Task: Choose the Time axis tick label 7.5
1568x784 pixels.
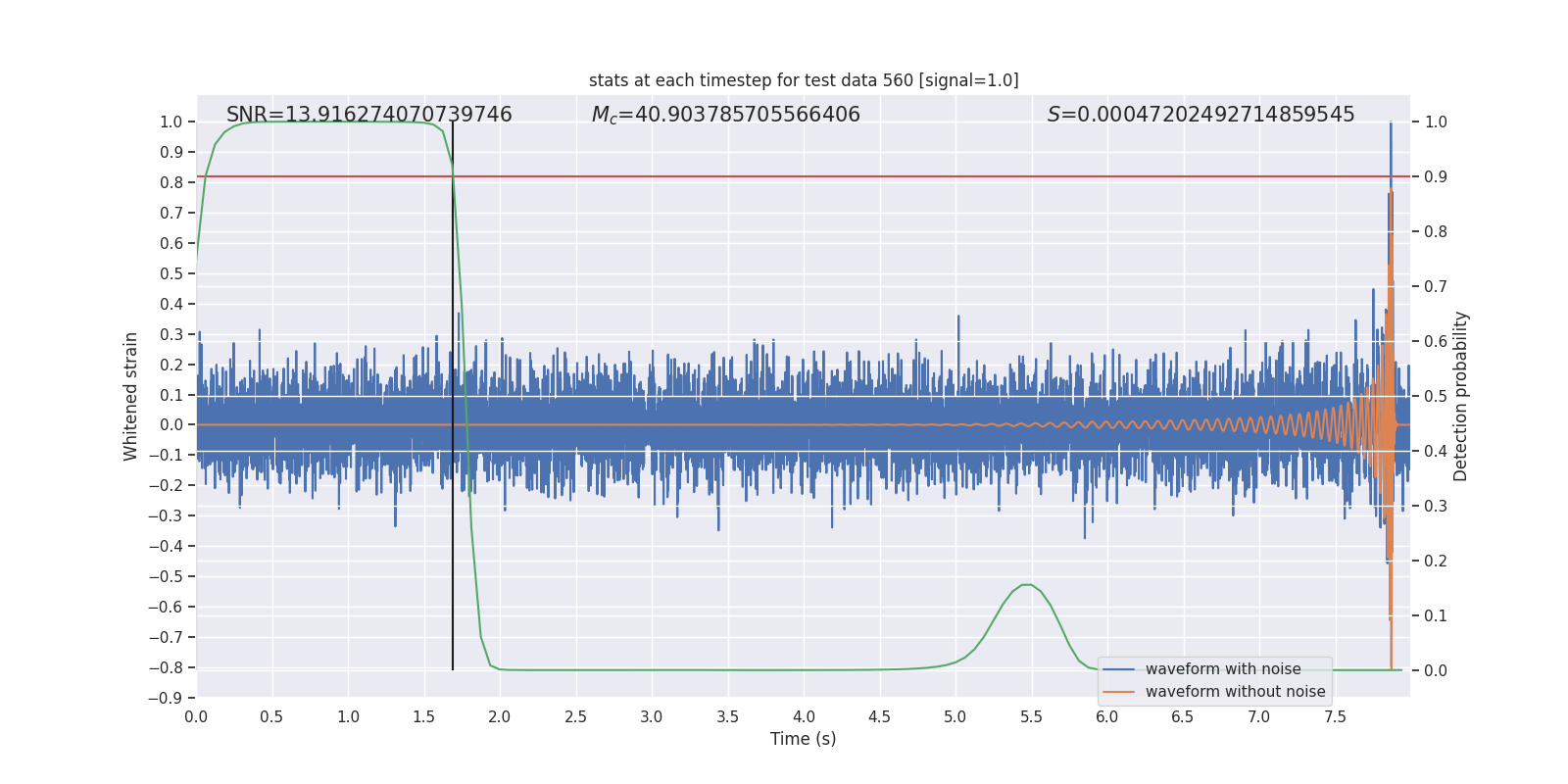Action: tap(1335, 716)
